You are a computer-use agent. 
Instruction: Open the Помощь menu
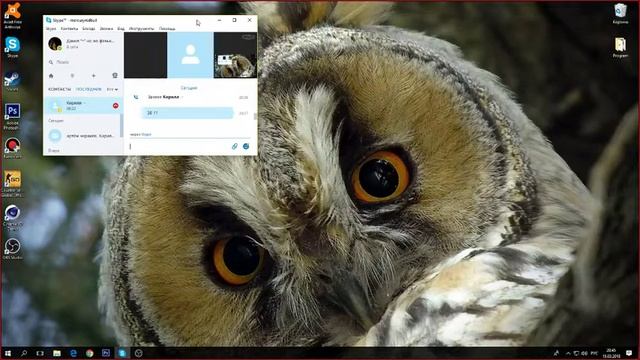point(167,29)
